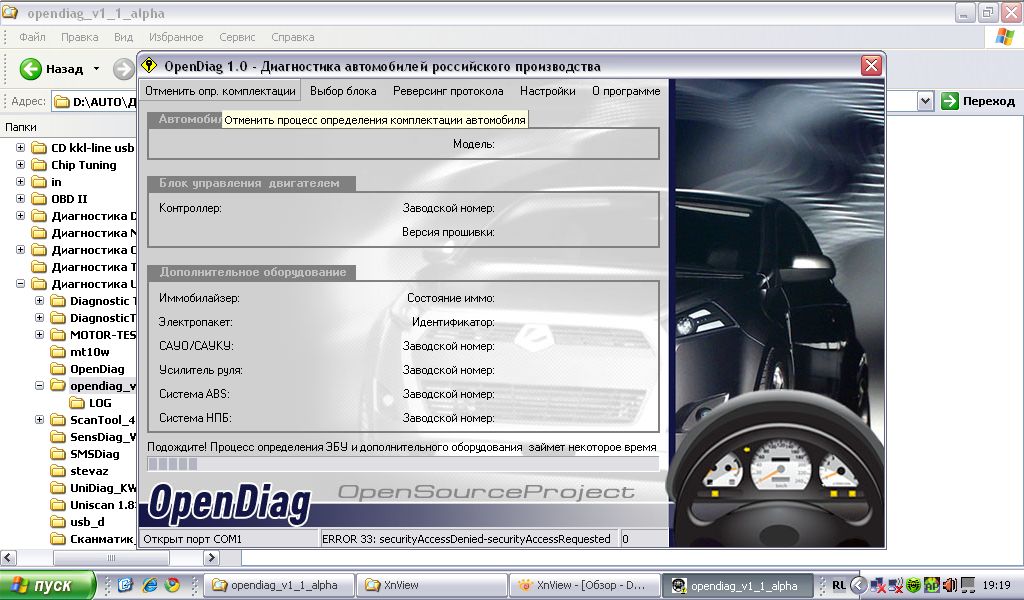Click the usb_d folder icon
The height and width of the screenshot is (600, 1024).
[58, 522]
